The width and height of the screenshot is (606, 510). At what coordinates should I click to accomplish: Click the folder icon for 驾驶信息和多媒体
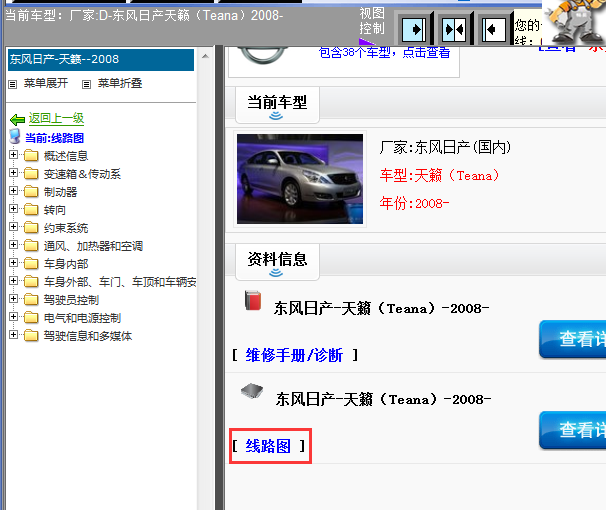tap(31, 336)
